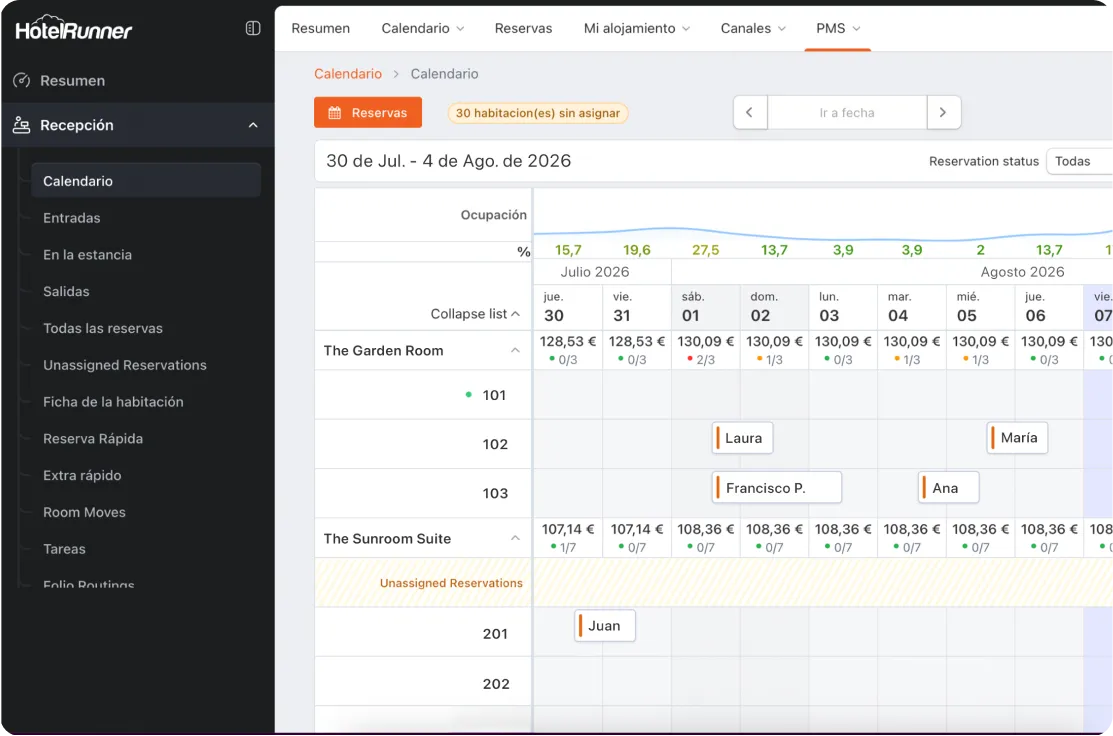Open Unassigned Reservations in sidebar
1113x736 pixels.
click(125, 365)
